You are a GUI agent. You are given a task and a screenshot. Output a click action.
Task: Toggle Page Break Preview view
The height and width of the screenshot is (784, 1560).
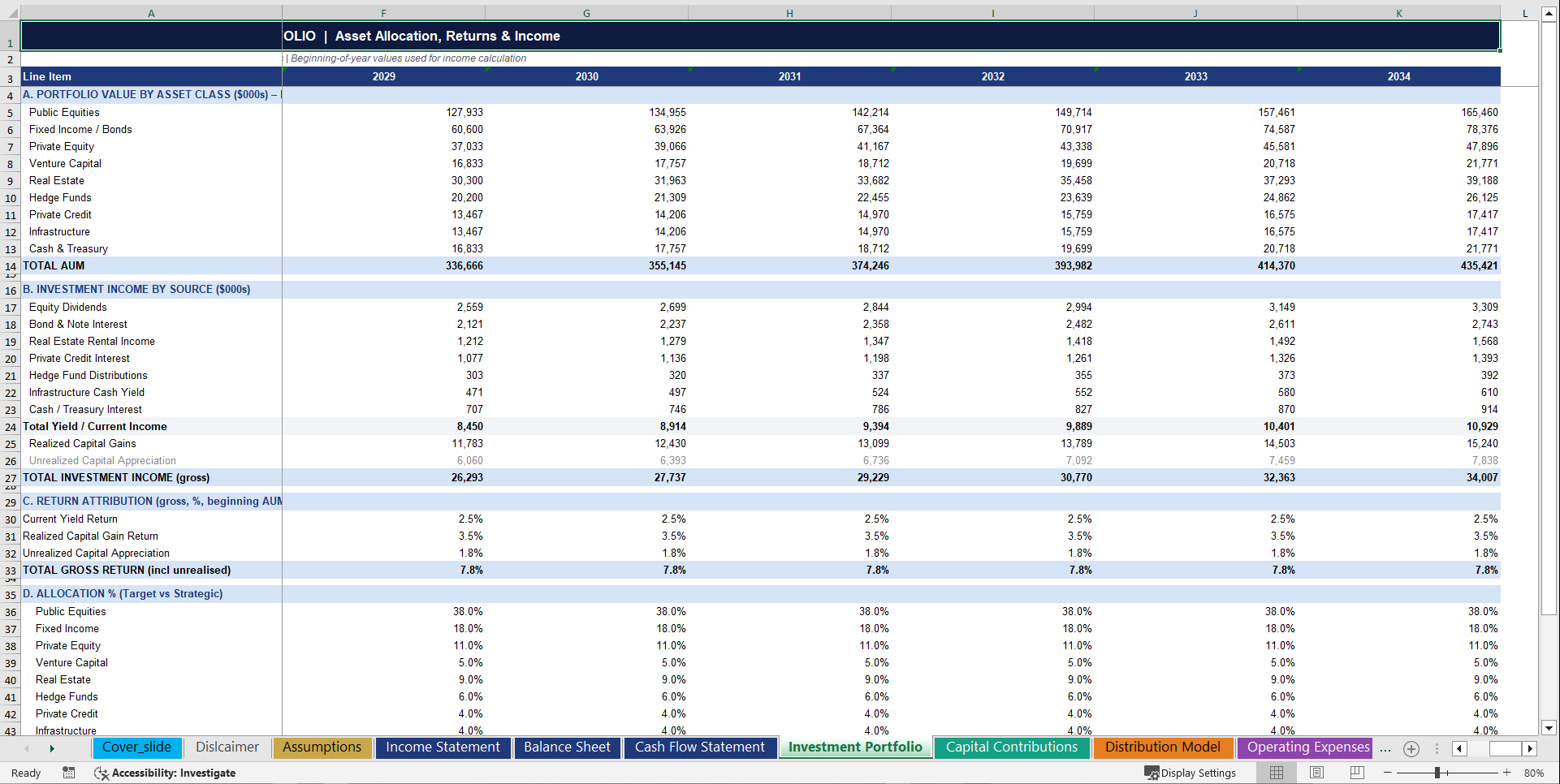click(x=1357, y=773)
